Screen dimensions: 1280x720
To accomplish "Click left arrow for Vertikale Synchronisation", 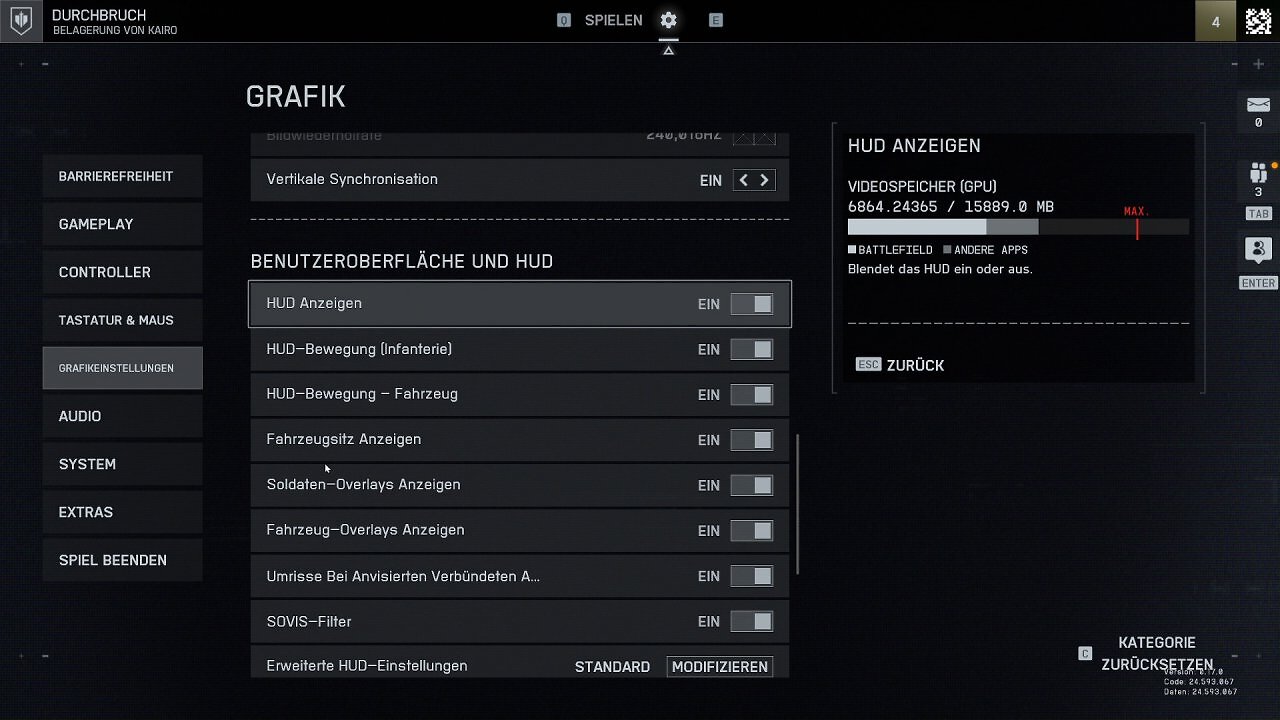I will [743, 180].
